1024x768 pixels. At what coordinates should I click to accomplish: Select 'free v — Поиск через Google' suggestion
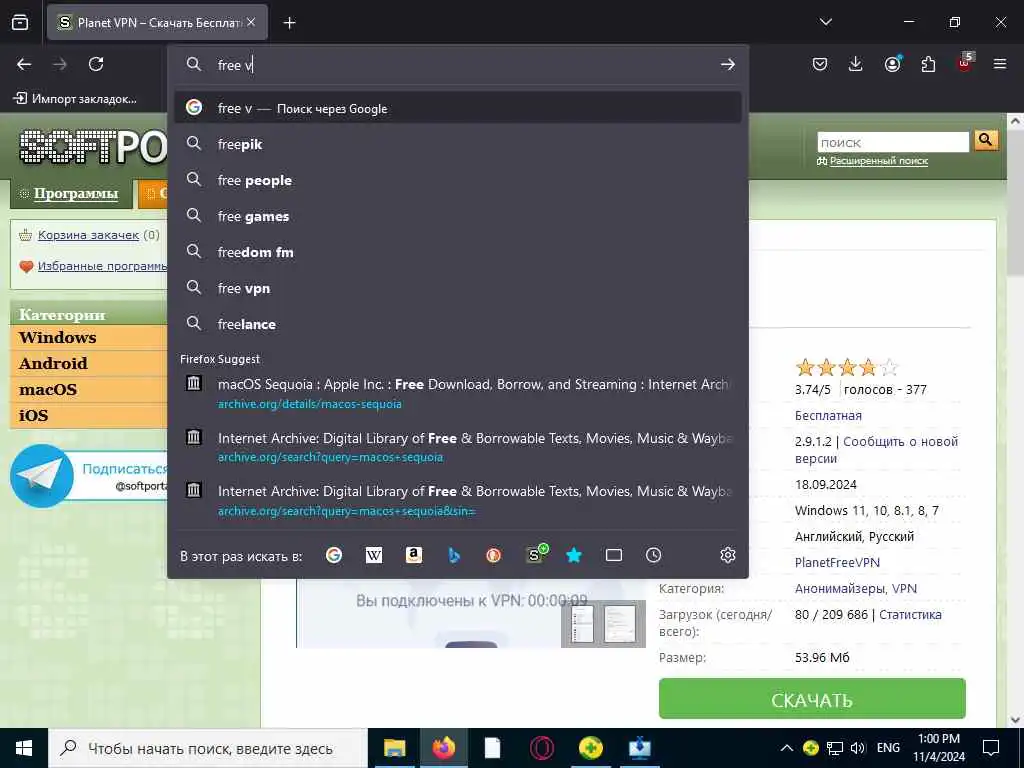coord(458,108)
